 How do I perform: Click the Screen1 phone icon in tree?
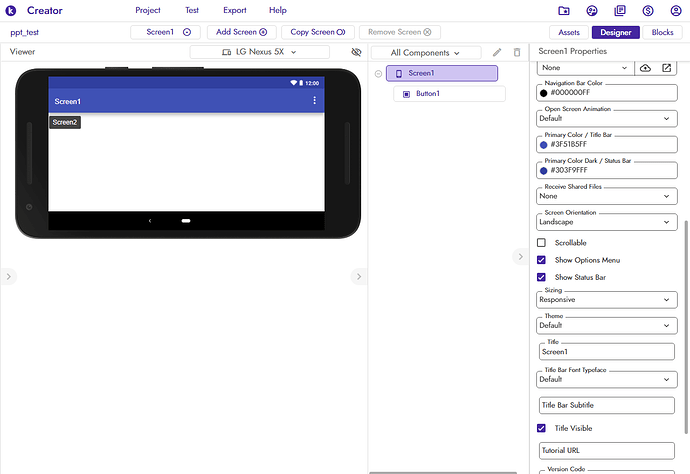pyautogui.click(x=399, y=73)
